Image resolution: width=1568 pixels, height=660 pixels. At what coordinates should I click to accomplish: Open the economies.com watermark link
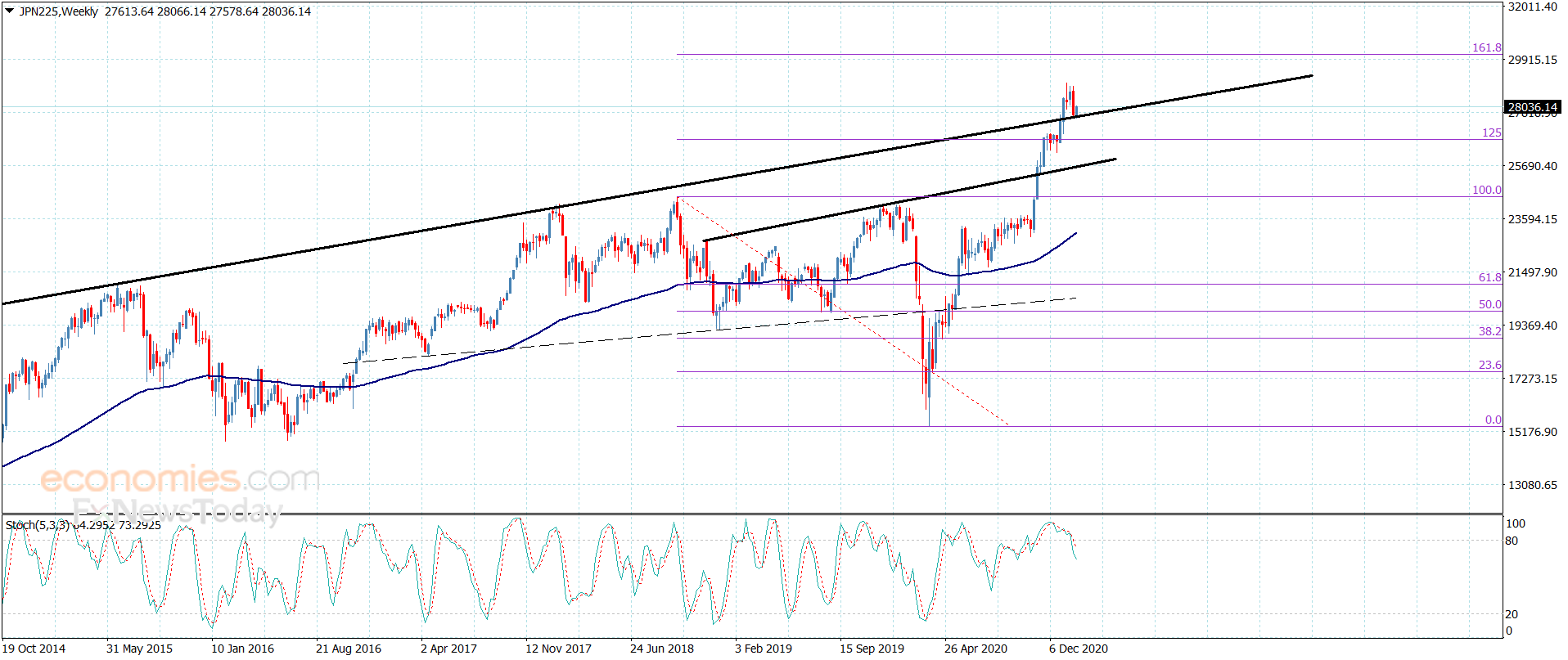[180, 479]
